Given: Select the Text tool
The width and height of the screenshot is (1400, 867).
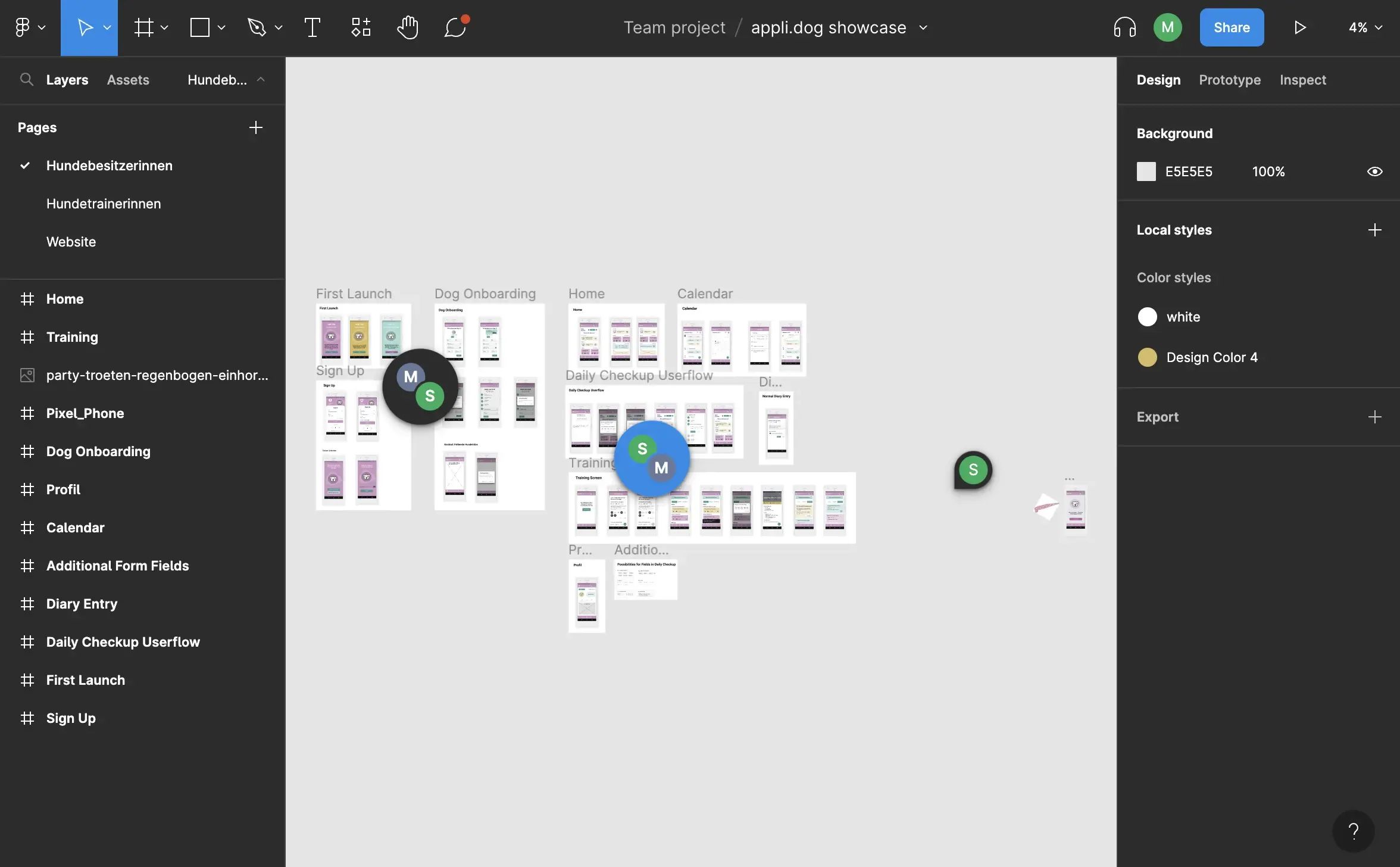Looking at the screenshot, I should (312, 27).
